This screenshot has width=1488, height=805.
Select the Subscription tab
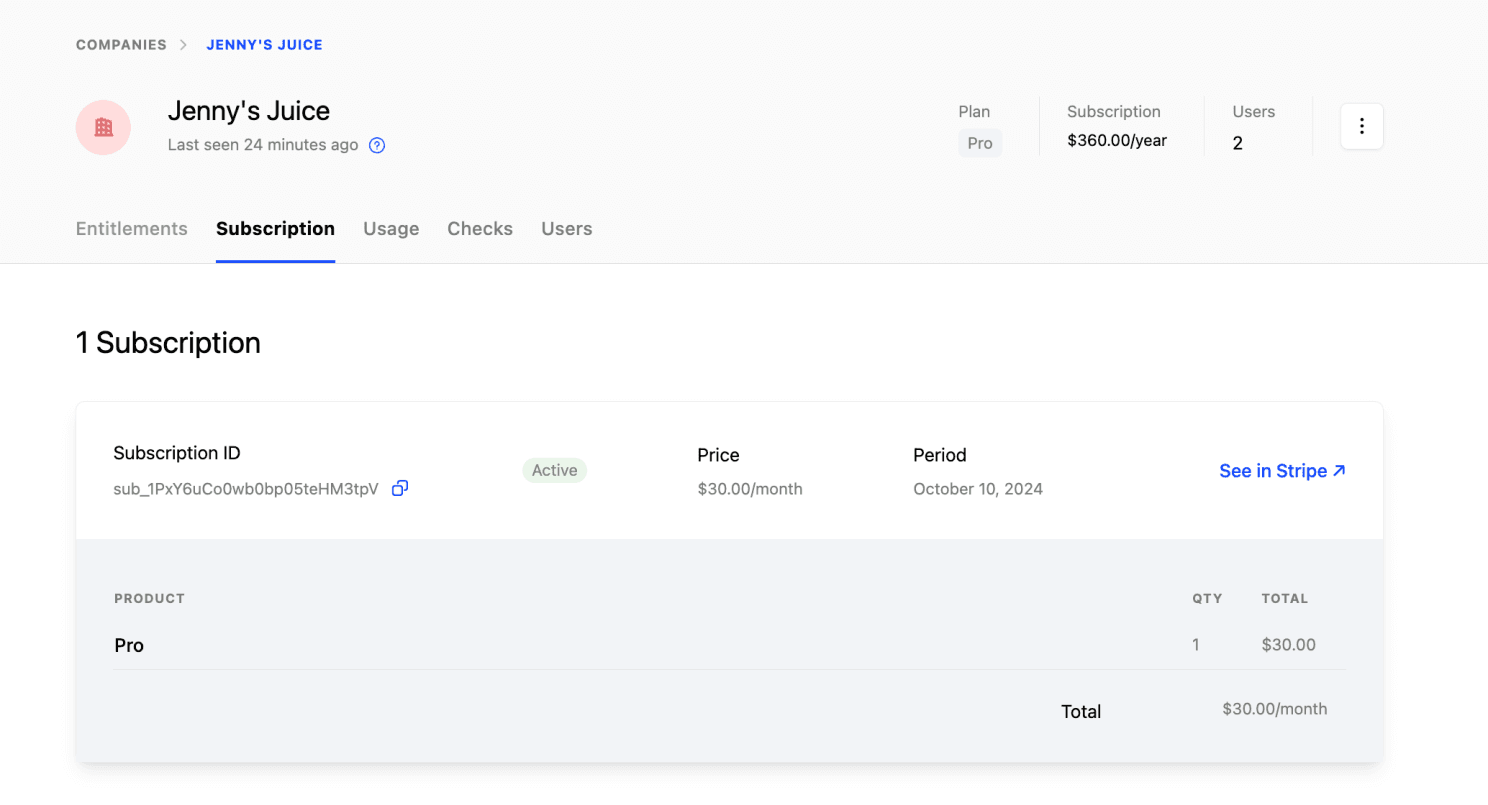pyautogui.click(x=275, y=229)
